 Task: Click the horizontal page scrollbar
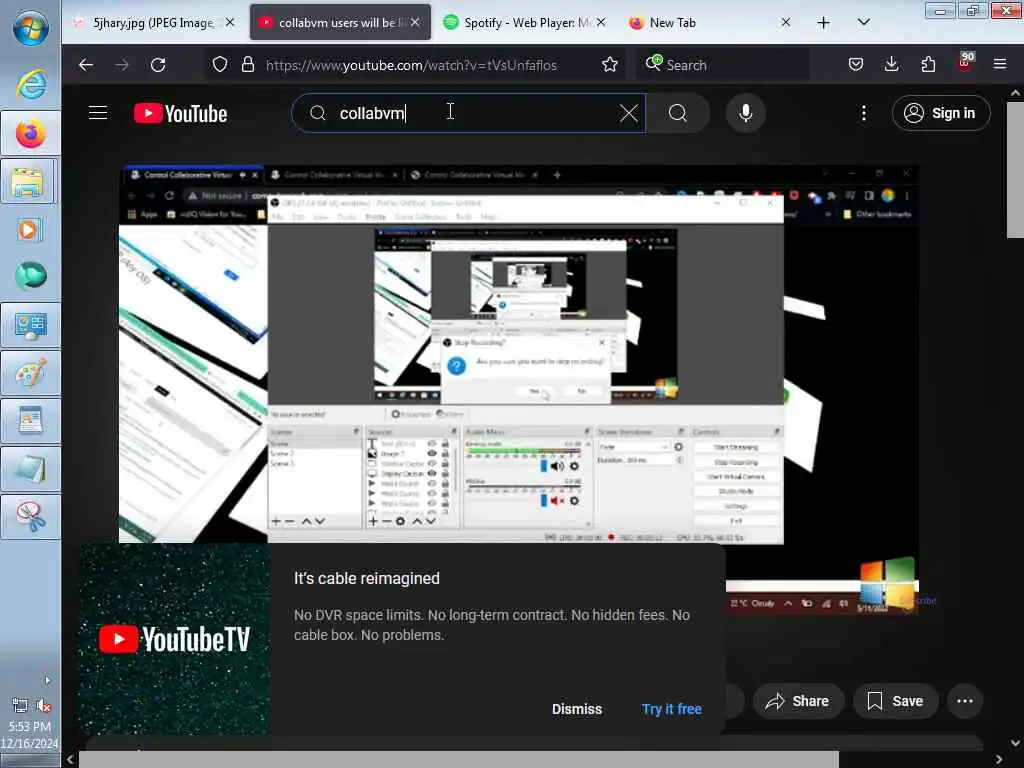(x=458, y=760)
